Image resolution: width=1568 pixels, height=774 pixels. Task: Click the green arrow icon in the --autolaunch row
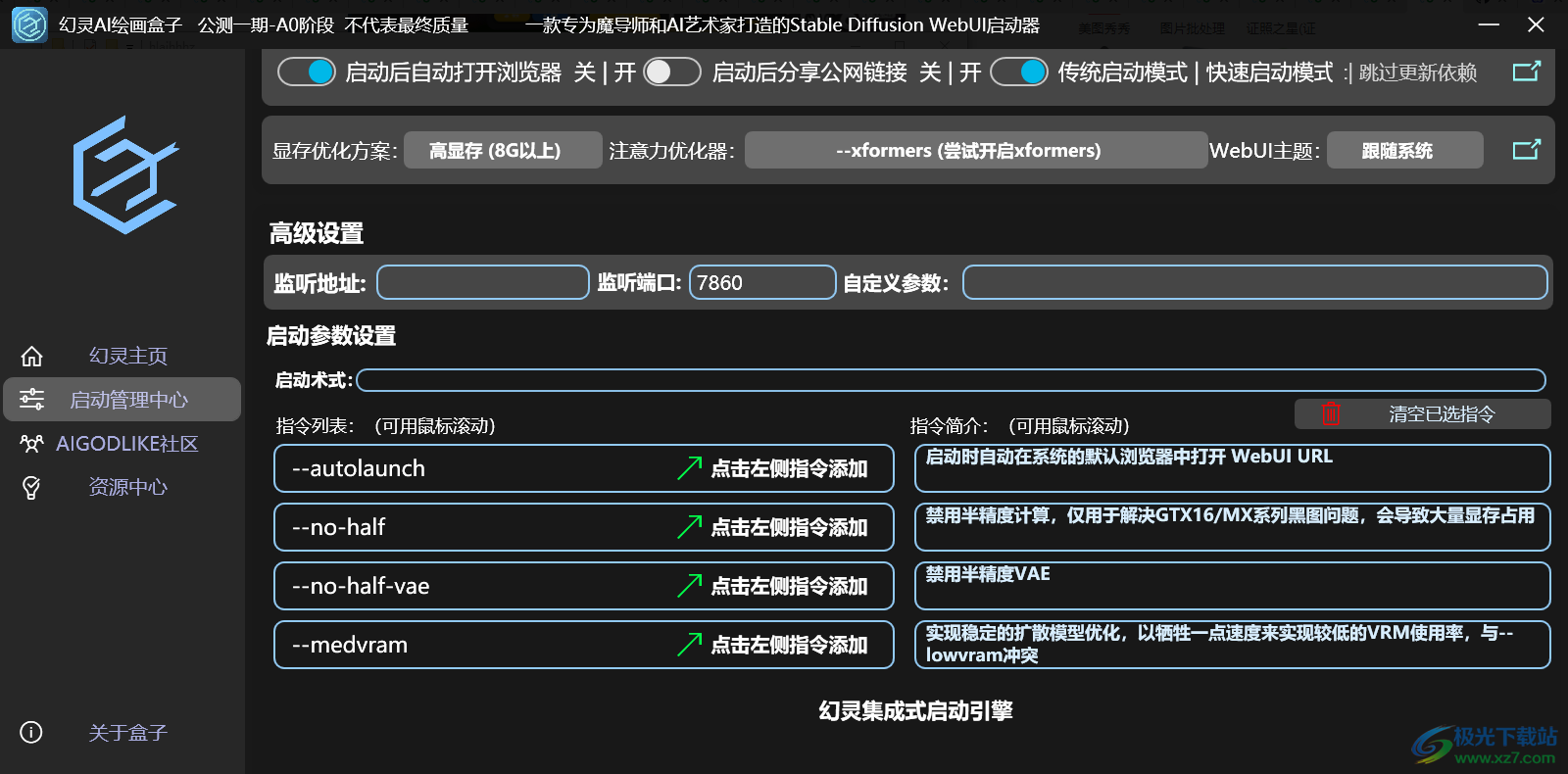tap(690, 468)
